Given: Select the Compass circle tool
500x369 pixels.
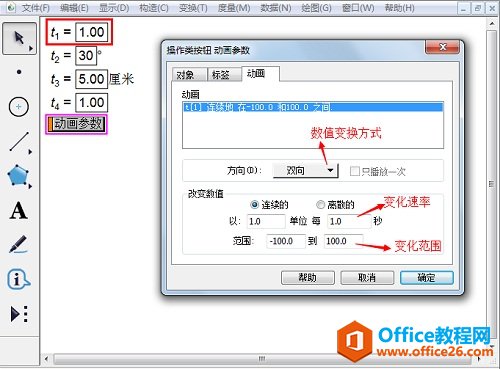Looking at the screenshot, I should click(x=19, y=107).
